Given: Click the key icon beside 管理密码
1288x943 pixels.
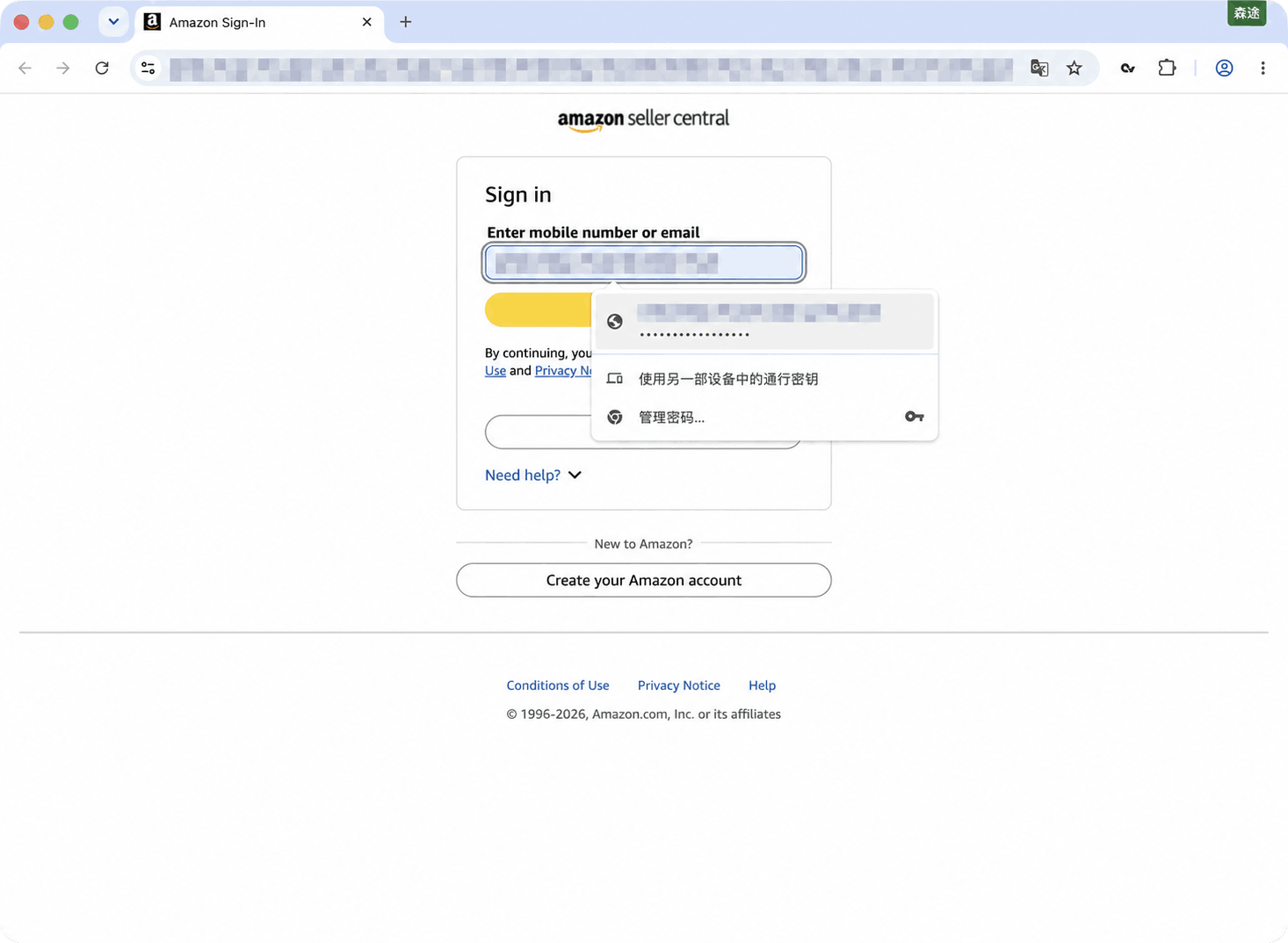Looking at the screenshot, I should 914,417.
